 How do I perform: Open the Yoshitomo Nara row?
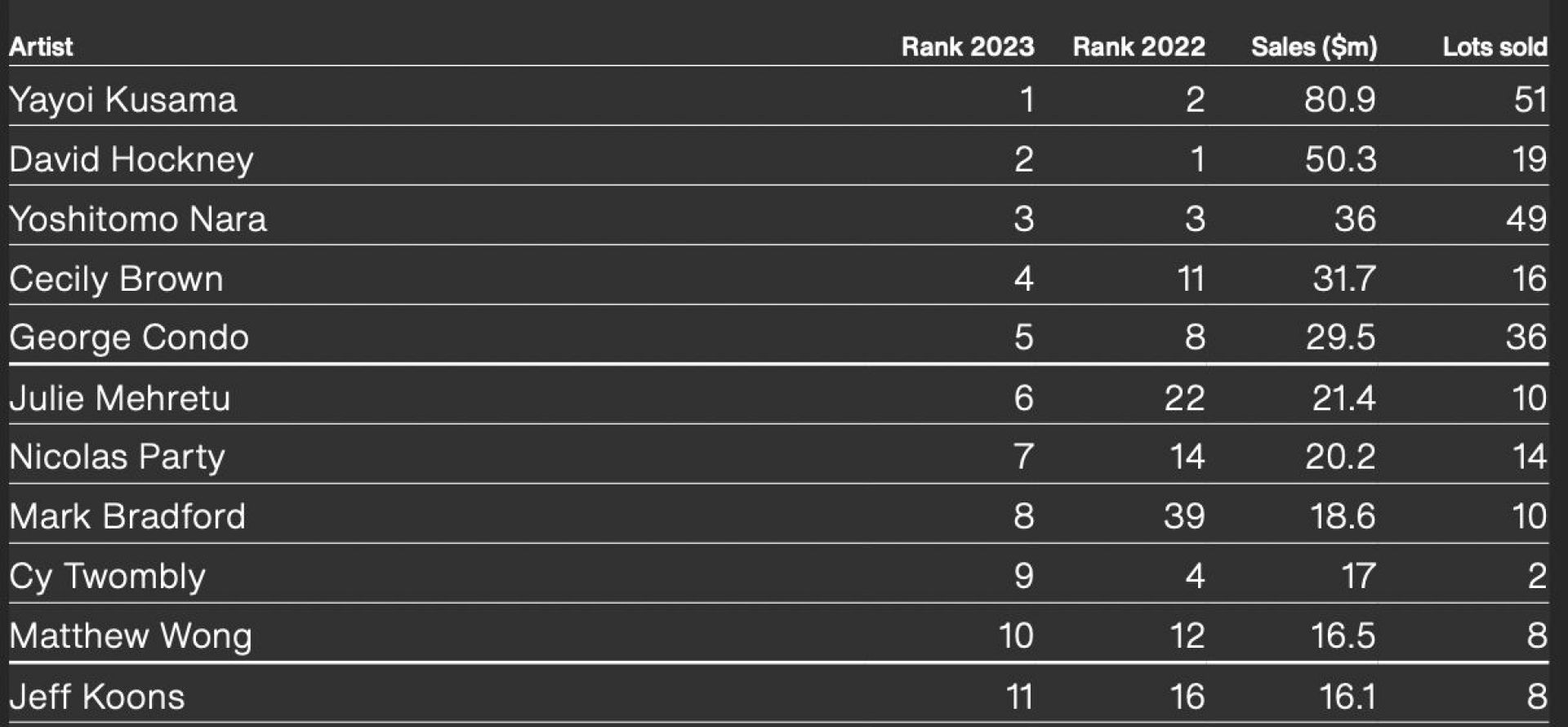tap(138, 219)
